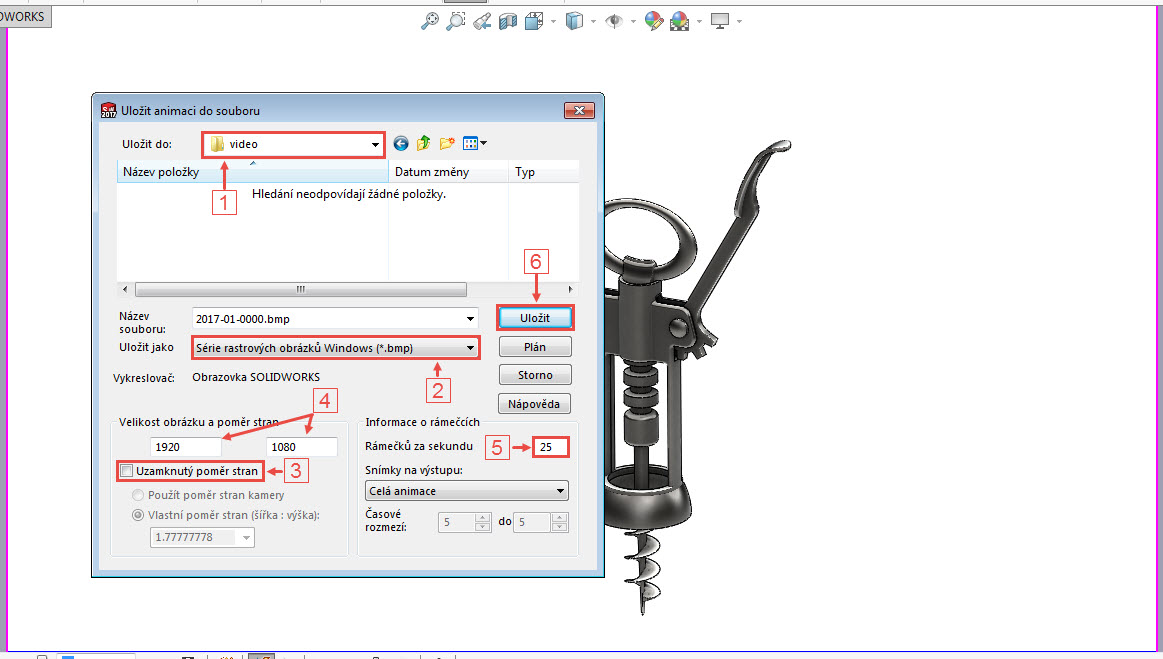Increase the Časové rozmezí value with the stepper
This screenshot has width=1163, height=659.
tap(482, 518)
